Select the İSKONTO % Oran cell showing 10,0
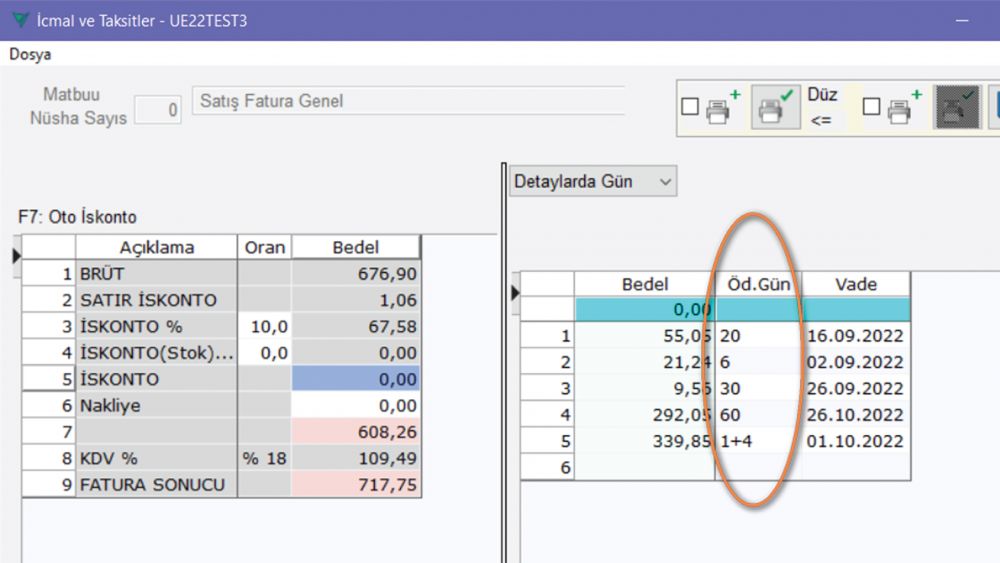The height and width of the screenshot is (563, 1000). [x=264, y=326]
